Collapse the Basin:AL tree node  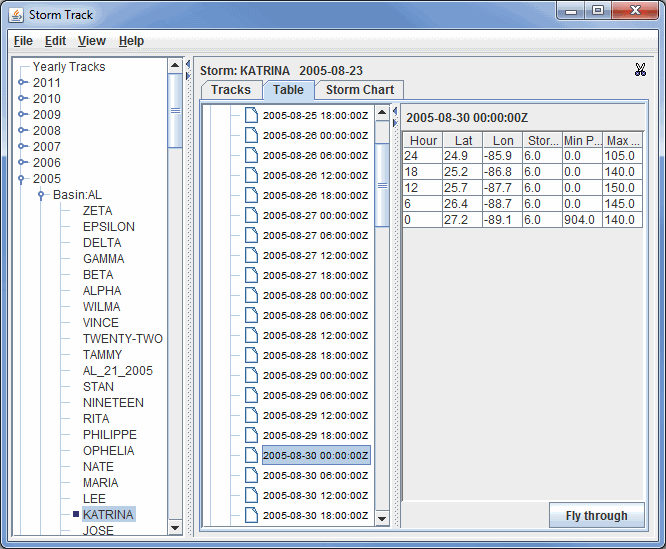41,195
